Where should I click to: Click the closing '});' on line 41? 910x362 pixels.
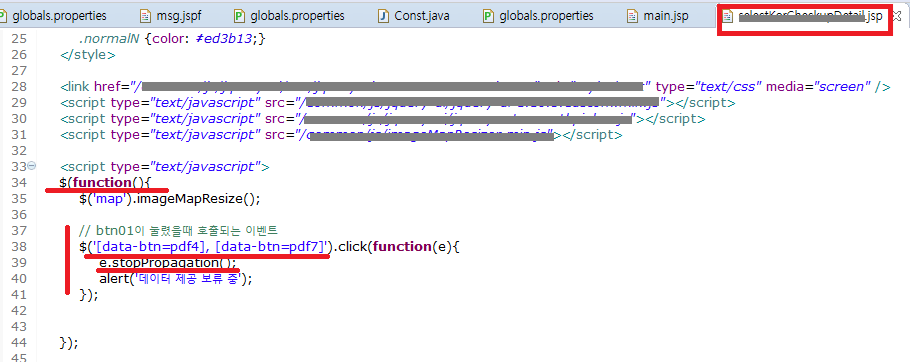pyautogui.click(x=89, y=295)
